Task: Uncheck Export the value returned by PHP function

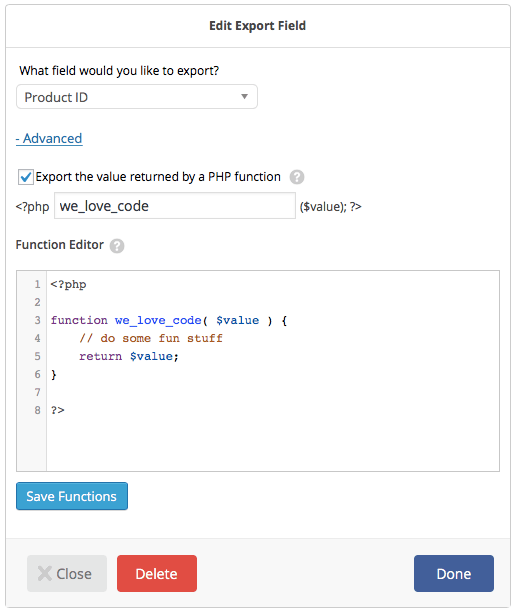Action: 25,177
